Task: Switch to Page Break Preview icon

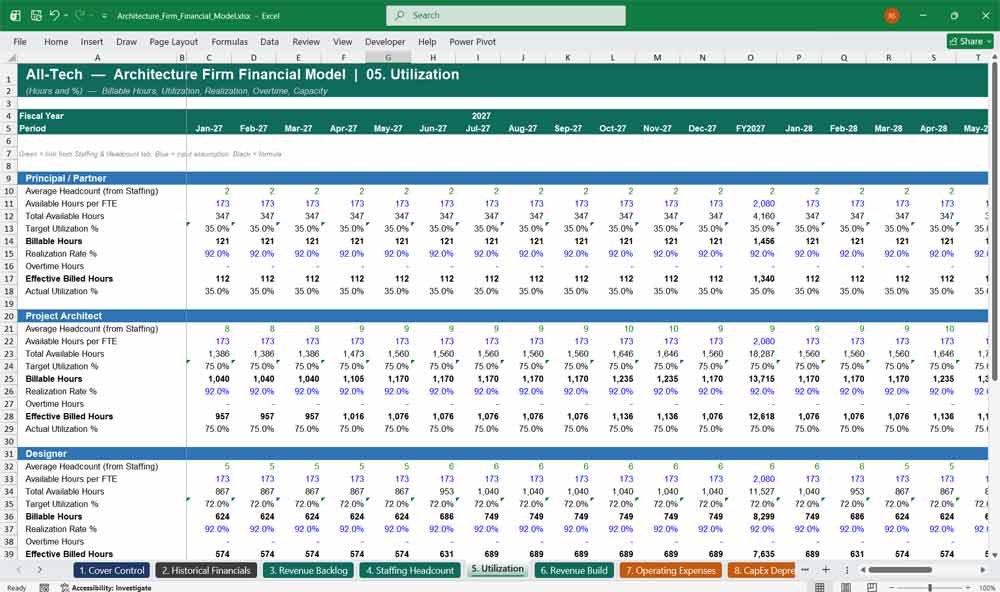Action: pos(871,588)
